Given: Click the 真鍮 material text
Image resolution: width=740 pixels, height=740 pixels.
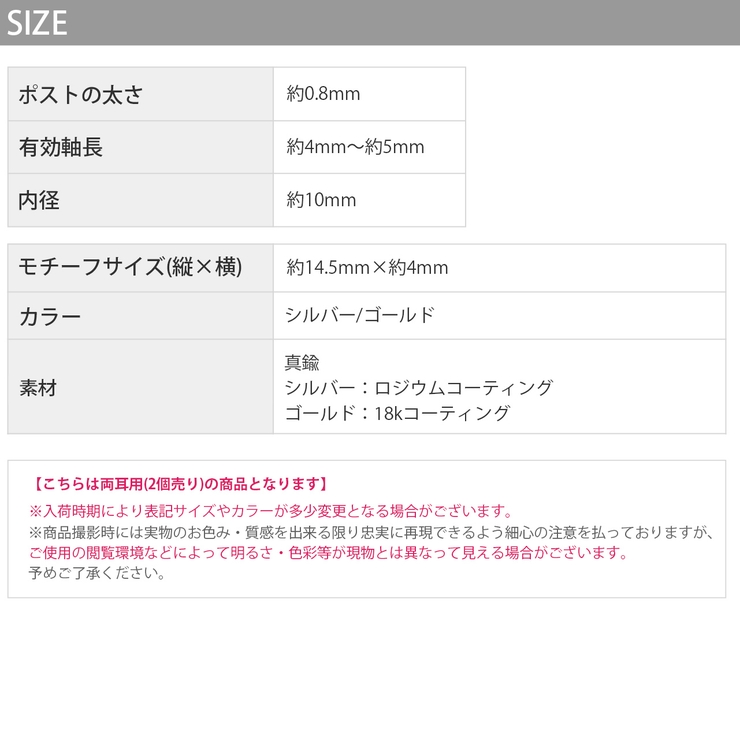Looking at the screenshot, I should (302, 363).
